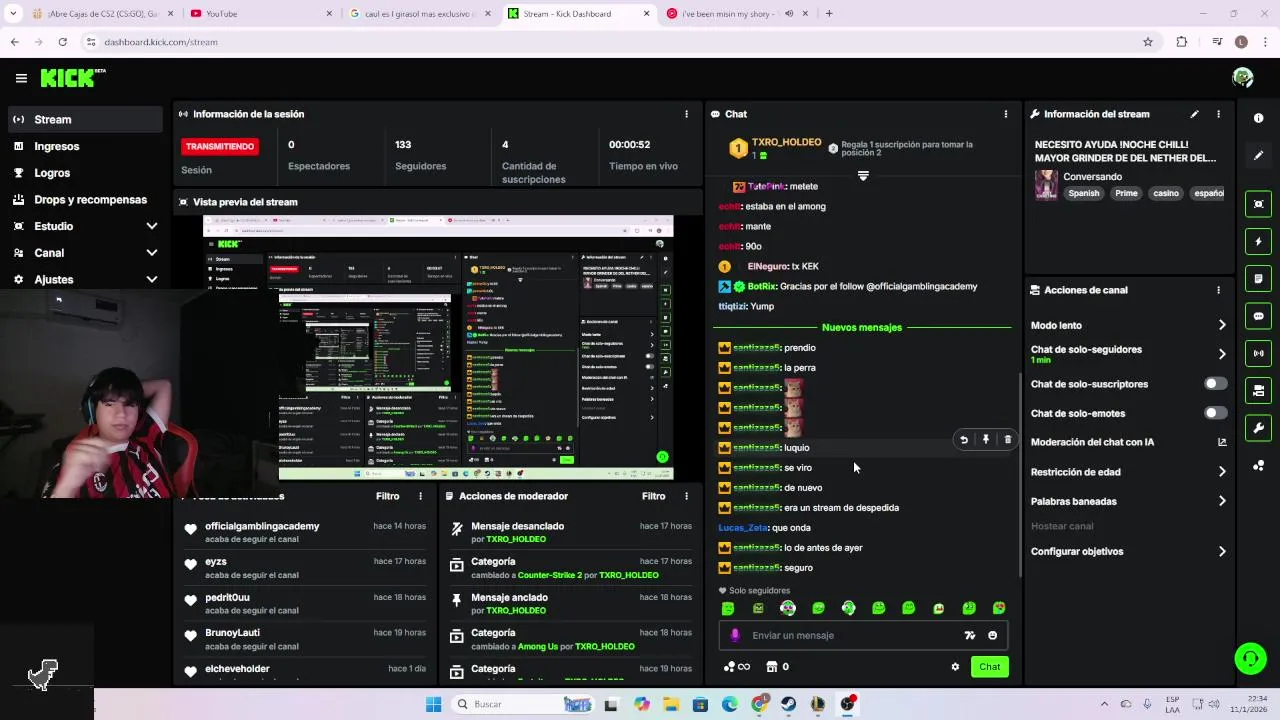Open Steam from the taskbar
This screenshot has width=1280, height=720.
pos(789,704)
